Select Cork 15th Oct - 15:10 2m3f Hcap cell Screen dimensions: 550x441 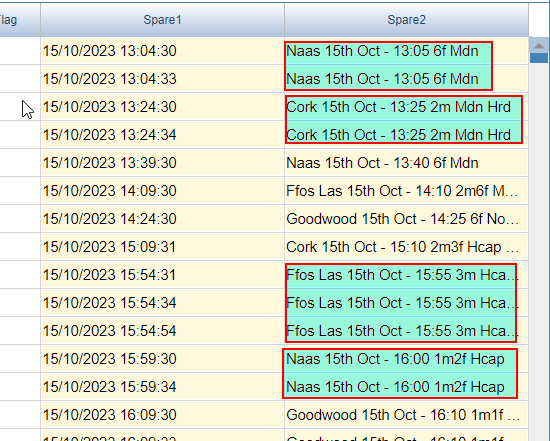pyautogui.click(x=406, y=247)
